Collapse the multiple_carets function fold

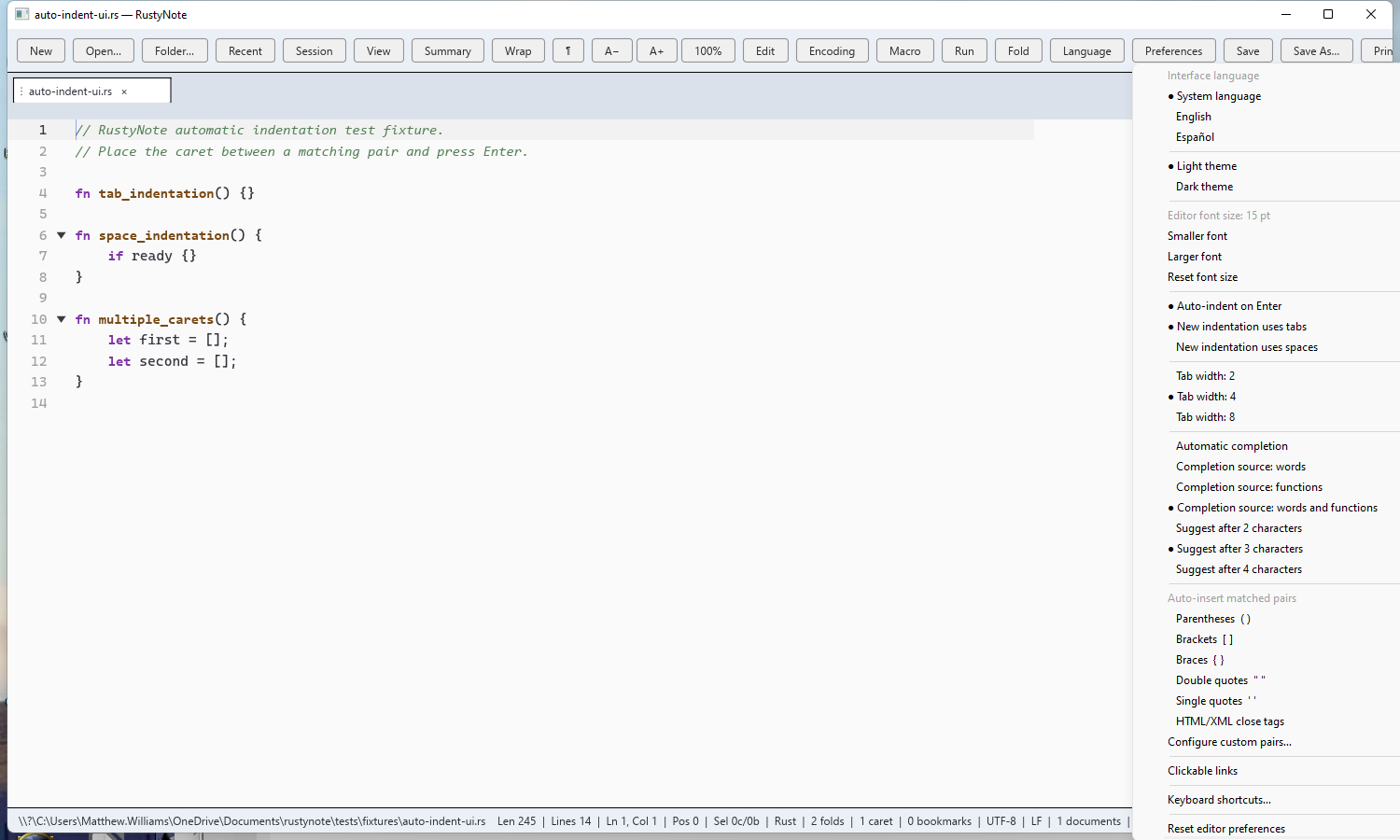click(x=62, y=319)
